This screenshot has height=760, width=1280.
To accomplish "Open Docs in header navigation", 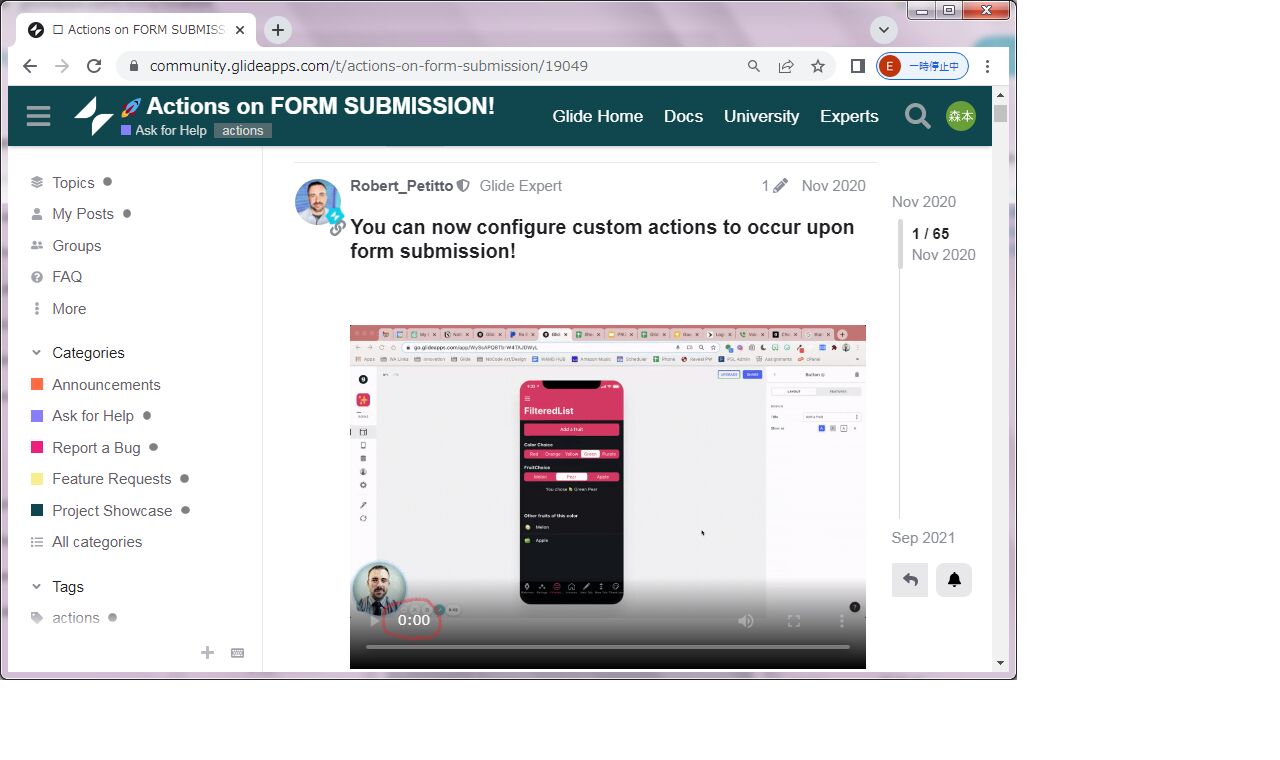I will click(x=683, y=116).
